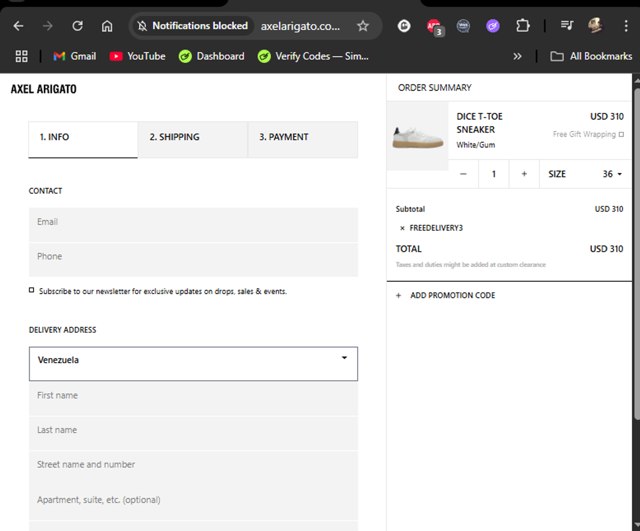Open the media controls icon
The height and width of the screenshot is (531, 640).
pyautogui.click(x=567, y=26)
